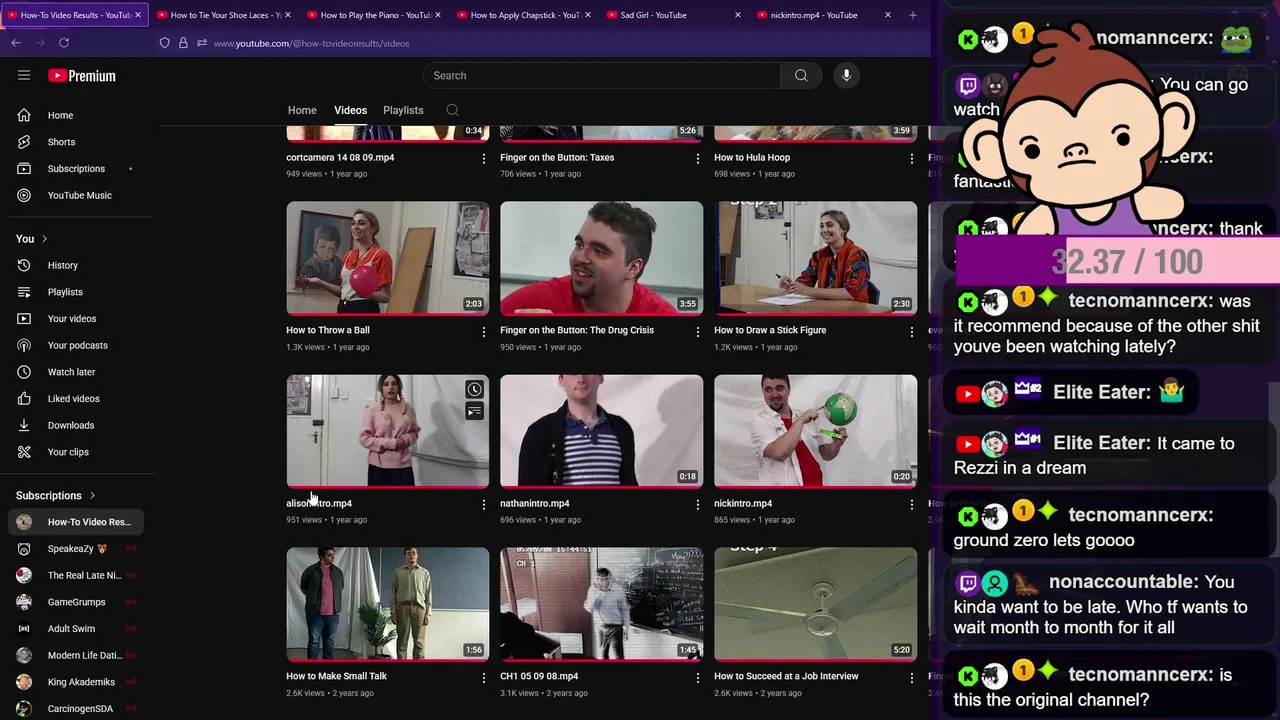Click the YouTube Premium logo
Image resolution: width=1280 pixels, height=720 pixels.
point(82,76)
